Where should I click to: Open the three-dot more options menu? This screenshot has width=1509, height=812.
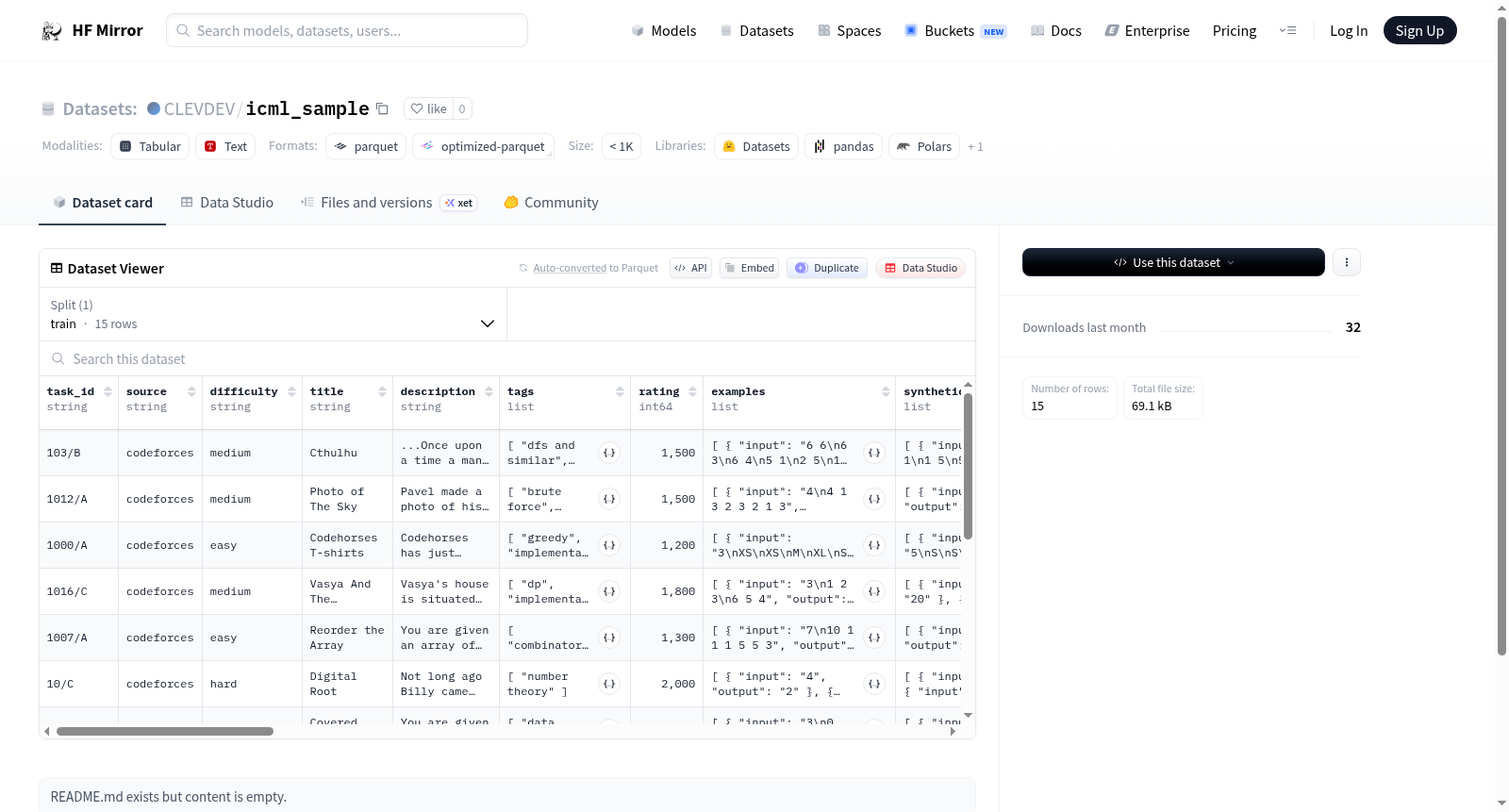click(1347, 262)
